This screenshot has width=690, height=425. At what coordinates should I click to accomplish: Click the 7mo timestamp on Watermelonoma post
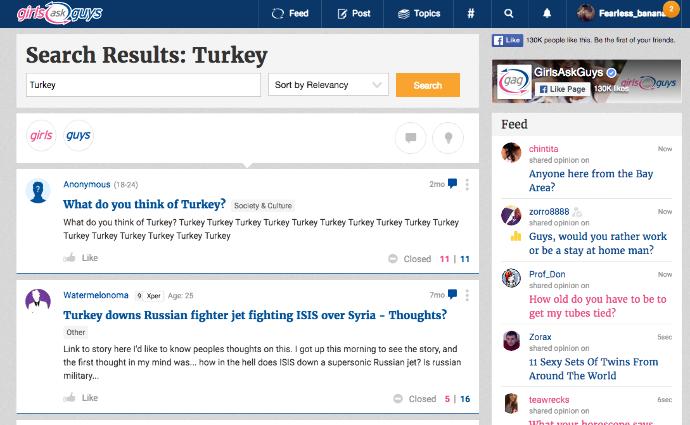point(437,295)
